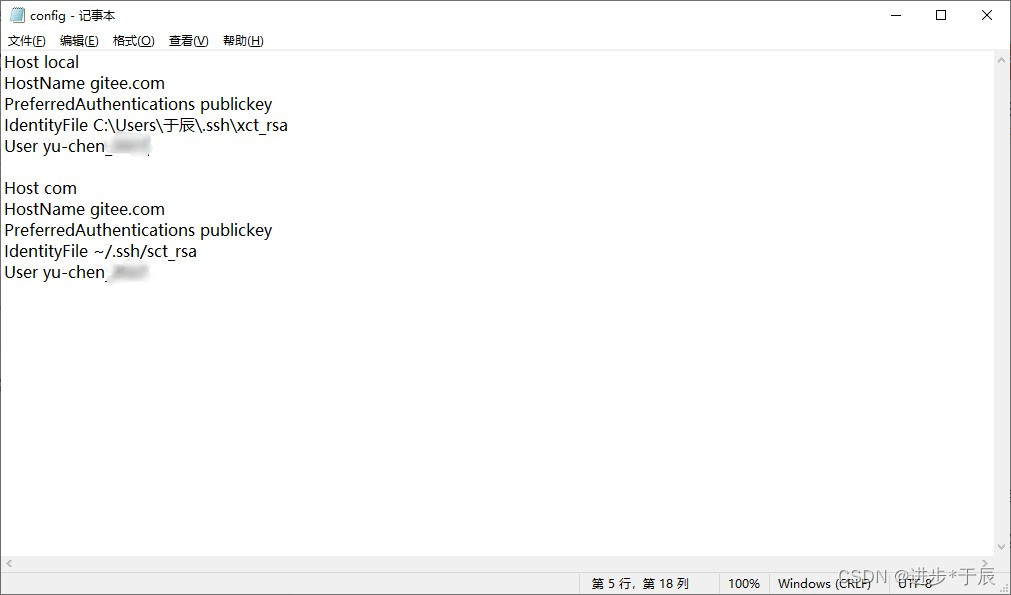The height and width of the screenshot is (595, 1011).
Task: Click the 'User yu-chen_' line under Host local
Action: 77,146
